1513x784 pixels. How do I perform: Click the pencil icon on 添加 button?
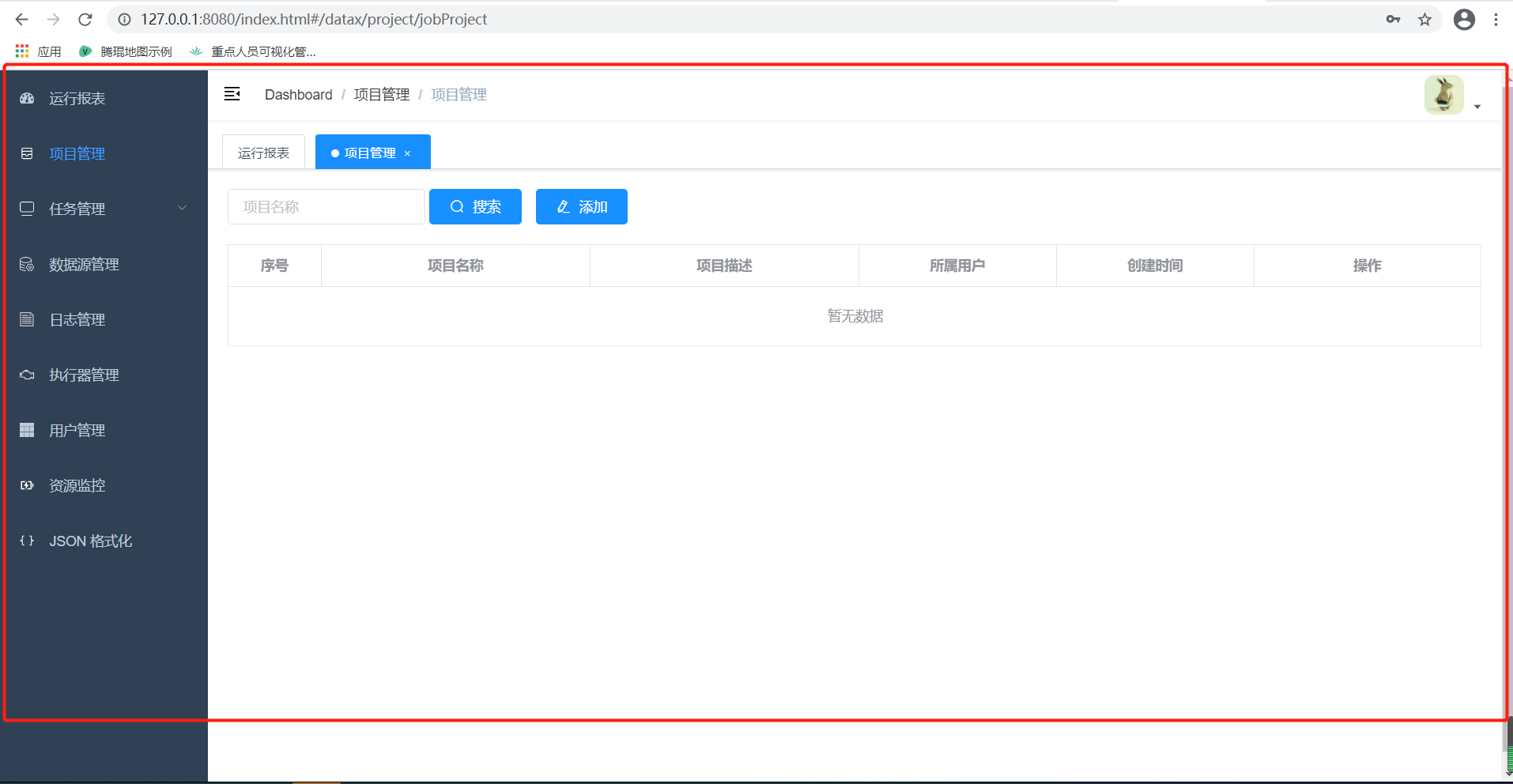(563, 206)
